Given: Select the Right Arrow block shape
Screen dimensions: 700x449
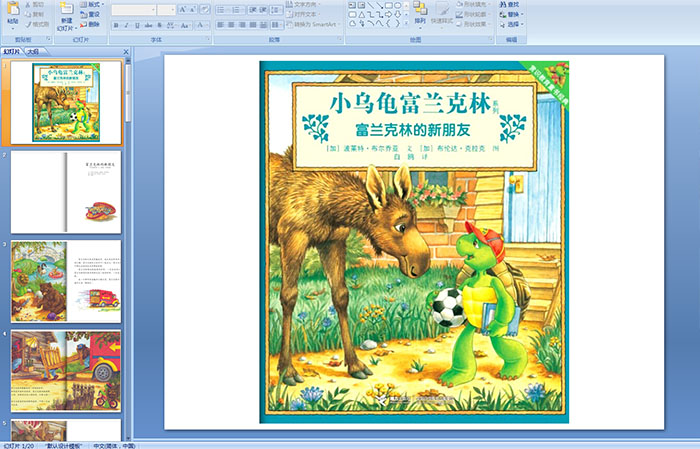Looking at the screenshot, I should point(388,15).
